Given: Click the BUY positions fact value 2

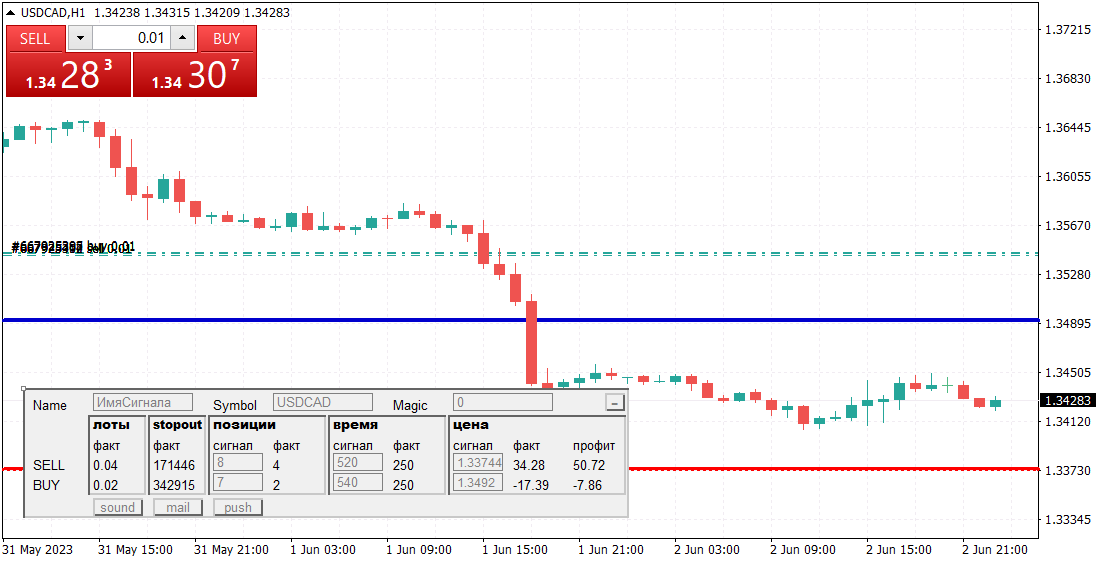Looking at the screenshot, I should coord(276,485).
